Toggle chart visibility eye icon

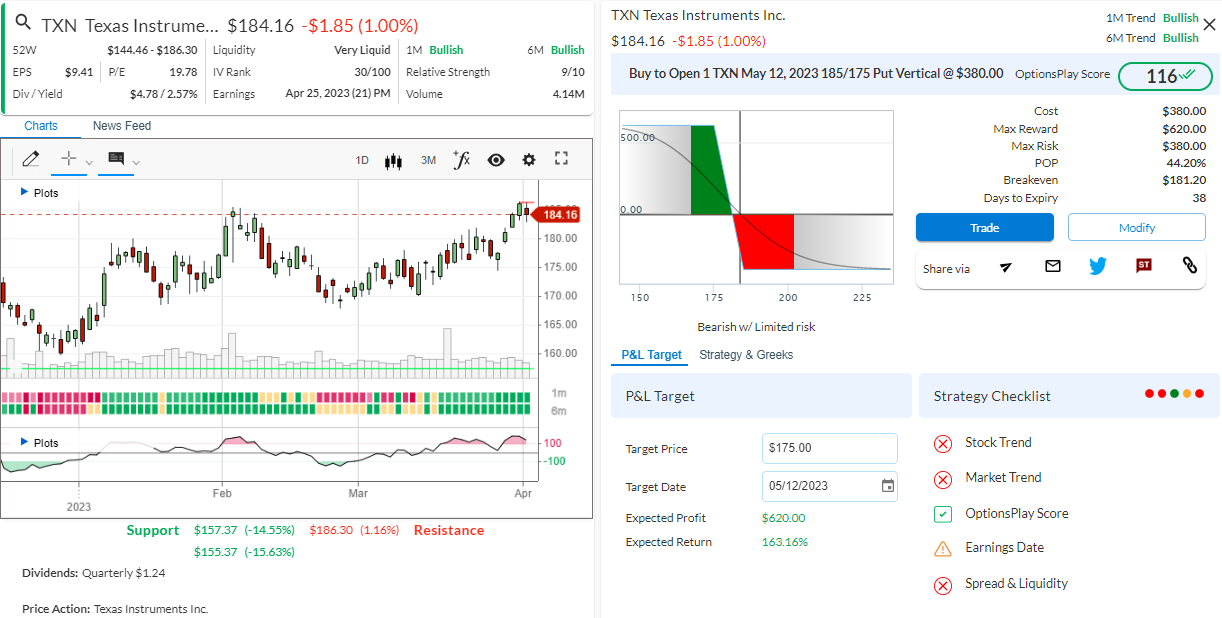point(496,160)
